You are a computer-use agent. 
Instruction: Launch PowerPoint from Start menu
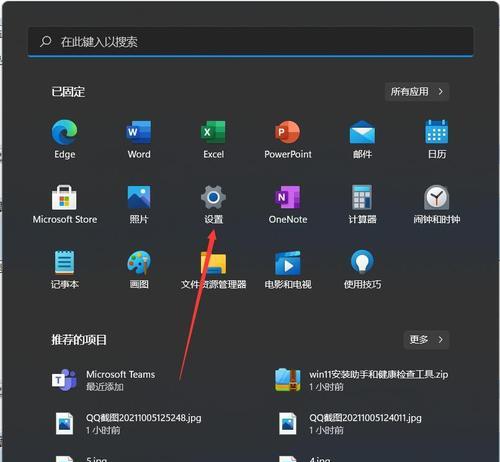[x=288, y=139]
